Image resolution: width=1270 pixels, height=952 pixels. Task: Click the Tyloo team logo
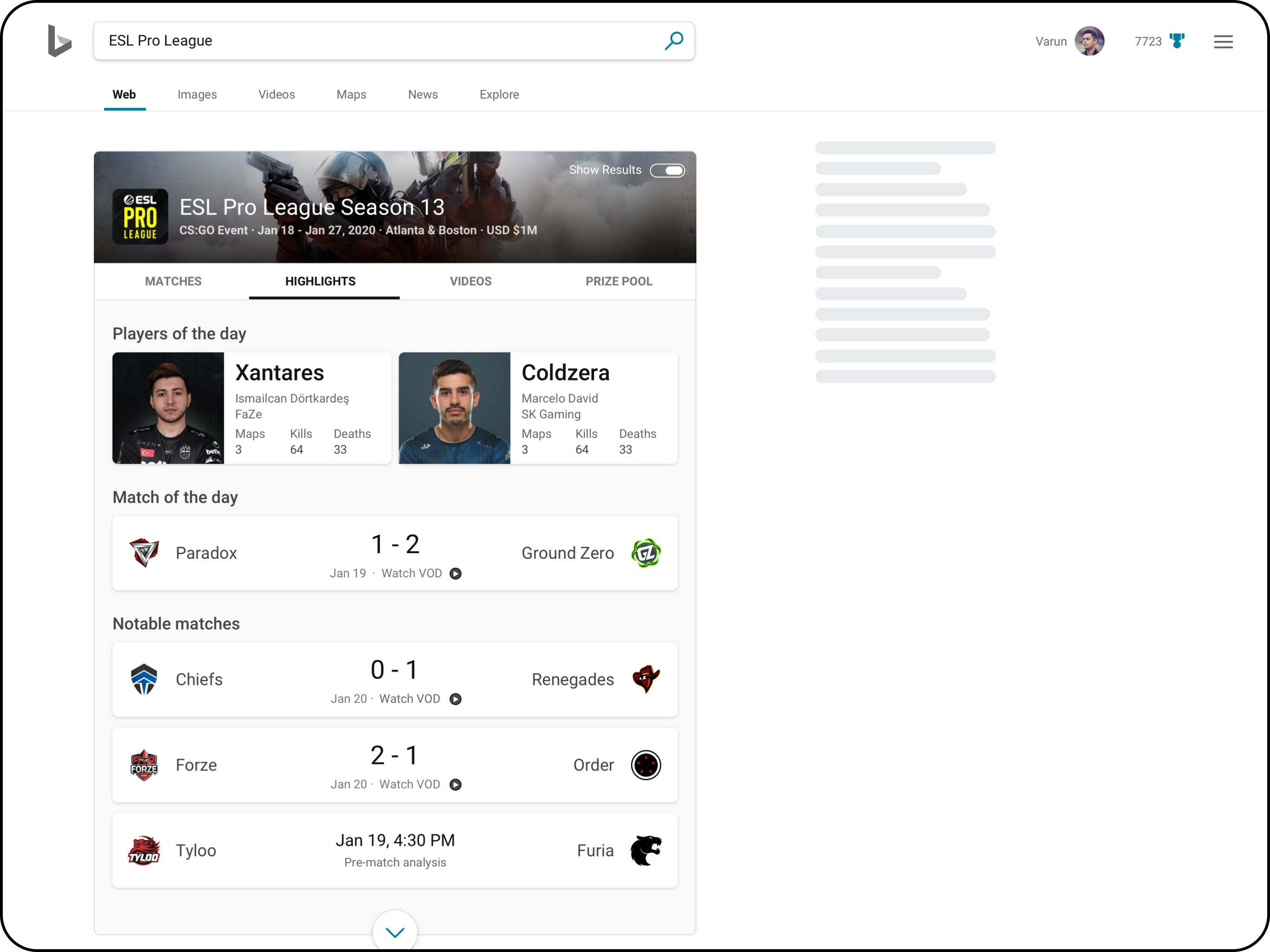[144, 850]
